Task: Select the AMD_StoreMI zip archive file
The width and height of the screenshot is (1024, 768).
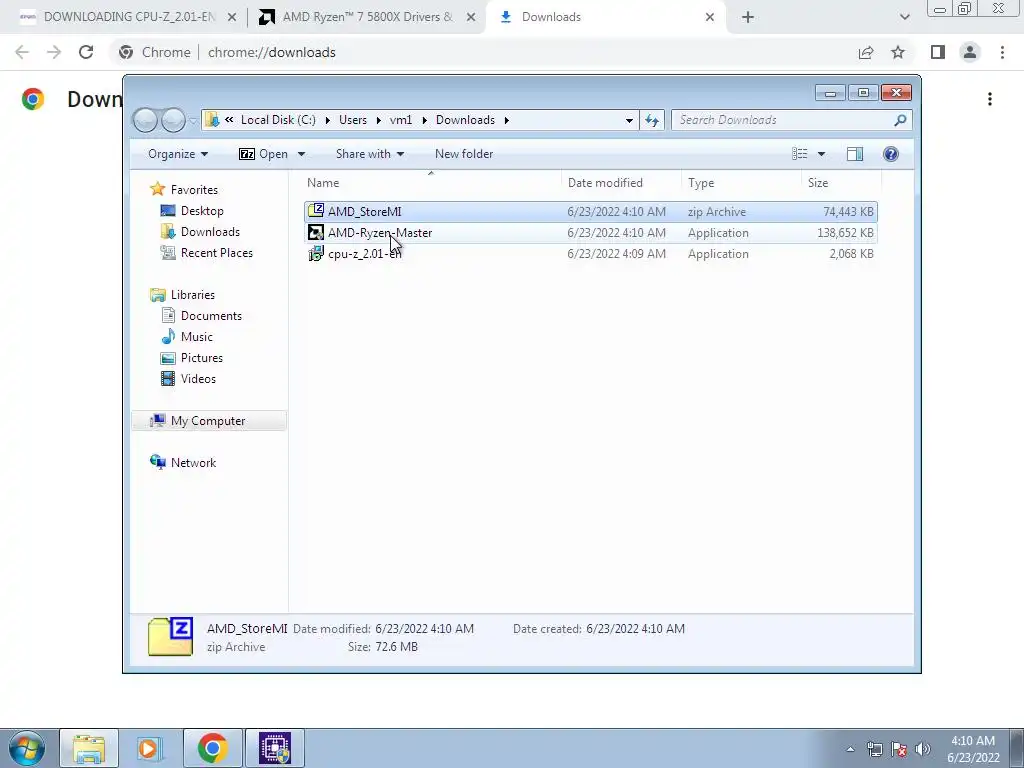Action: [x=590, y=212]
